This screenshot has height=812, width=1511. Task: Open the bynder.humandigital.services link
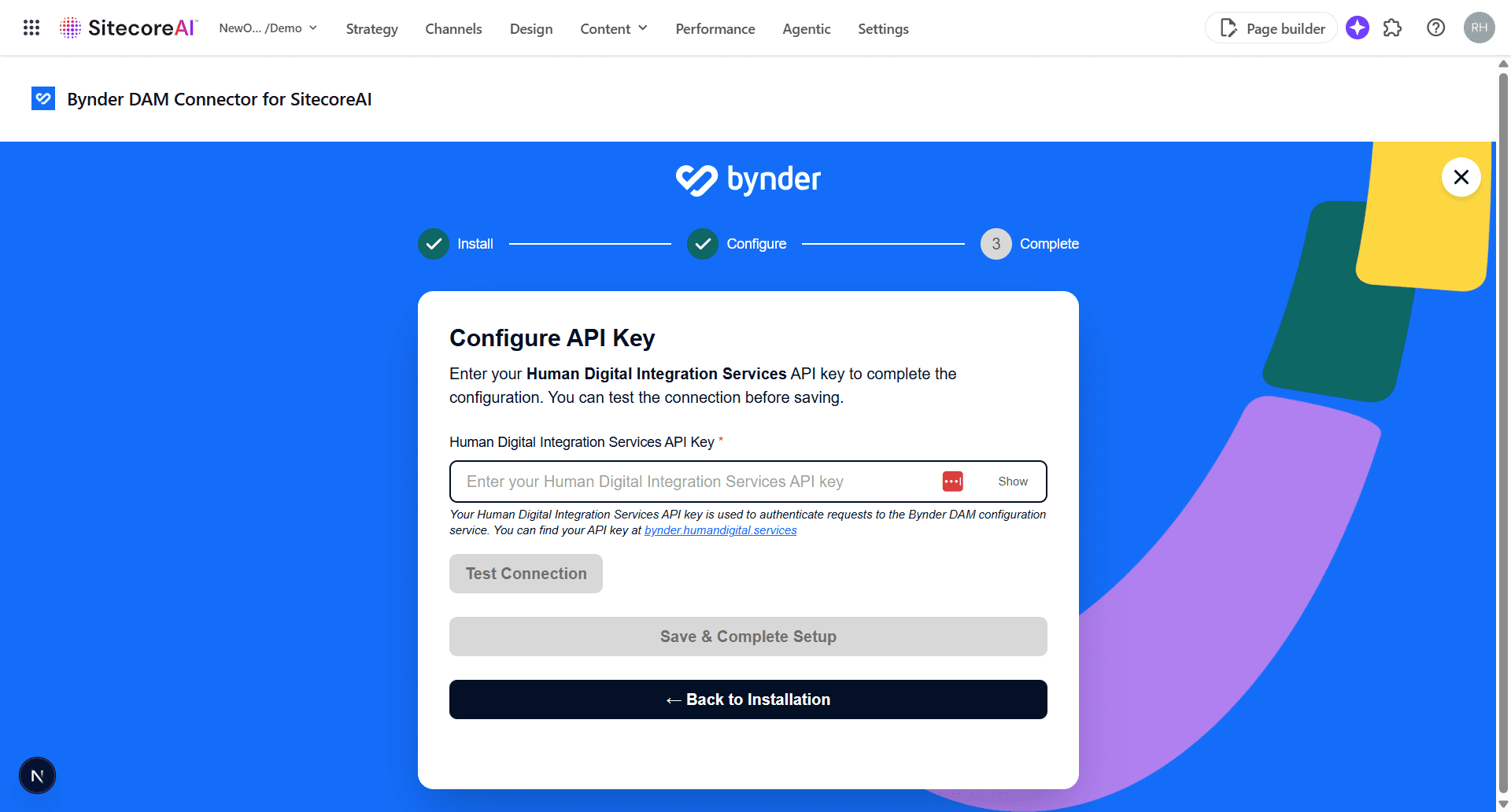[720, 530]
